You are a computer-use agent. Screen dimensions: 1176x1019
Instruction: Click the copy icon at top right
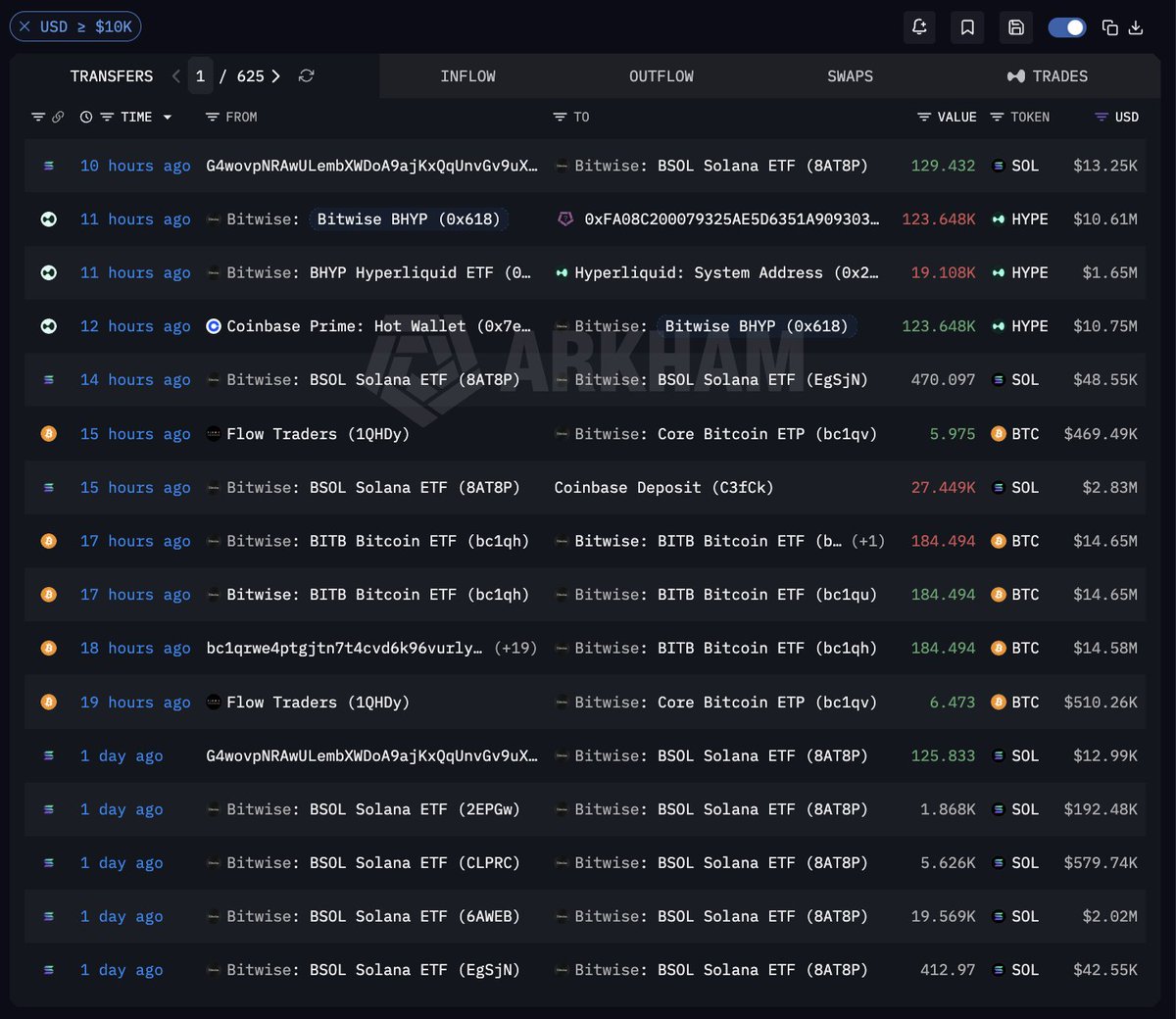(1110, 27)
